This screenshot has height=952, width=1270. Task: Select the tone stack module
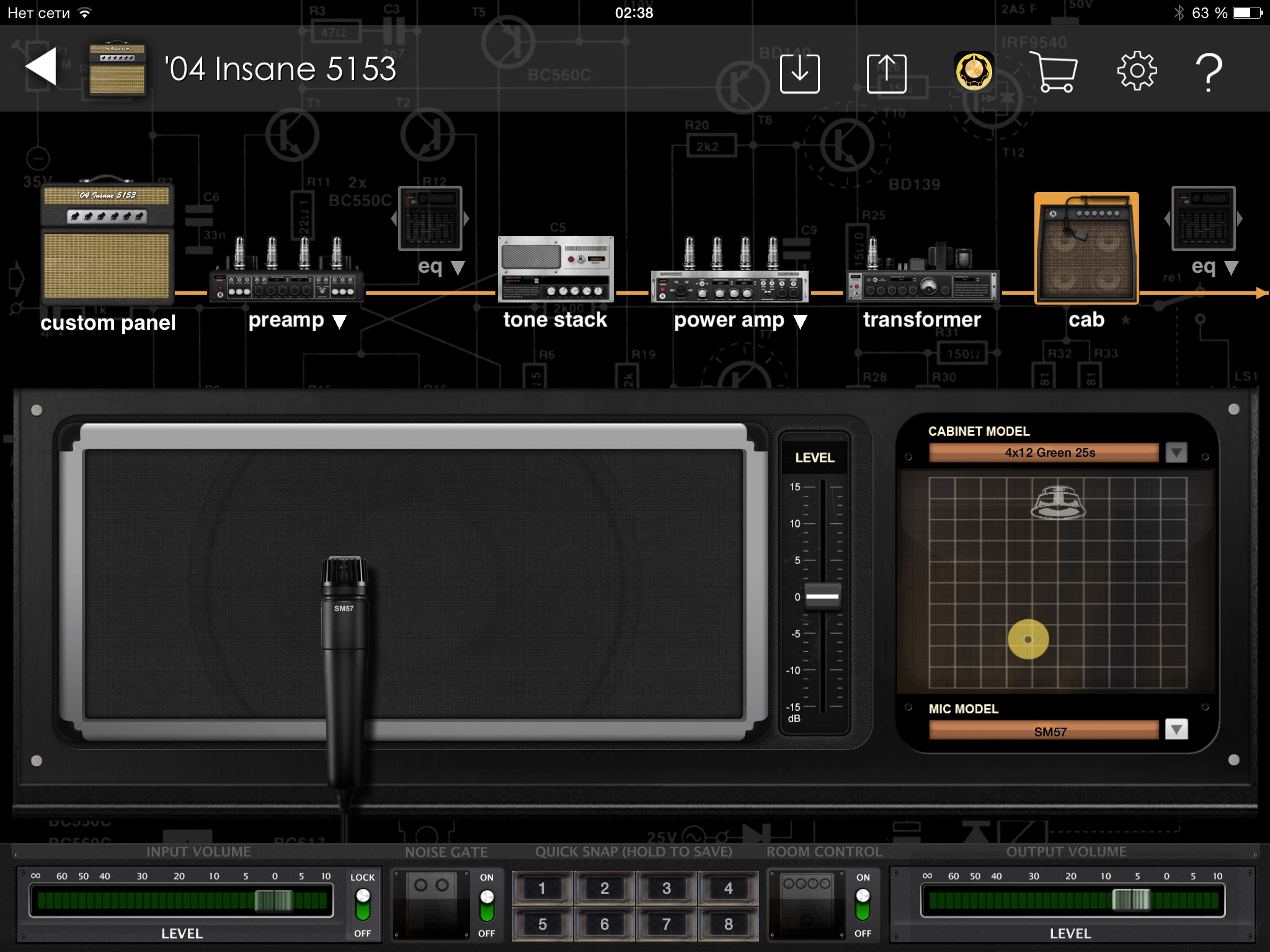(x=555, y=270)
